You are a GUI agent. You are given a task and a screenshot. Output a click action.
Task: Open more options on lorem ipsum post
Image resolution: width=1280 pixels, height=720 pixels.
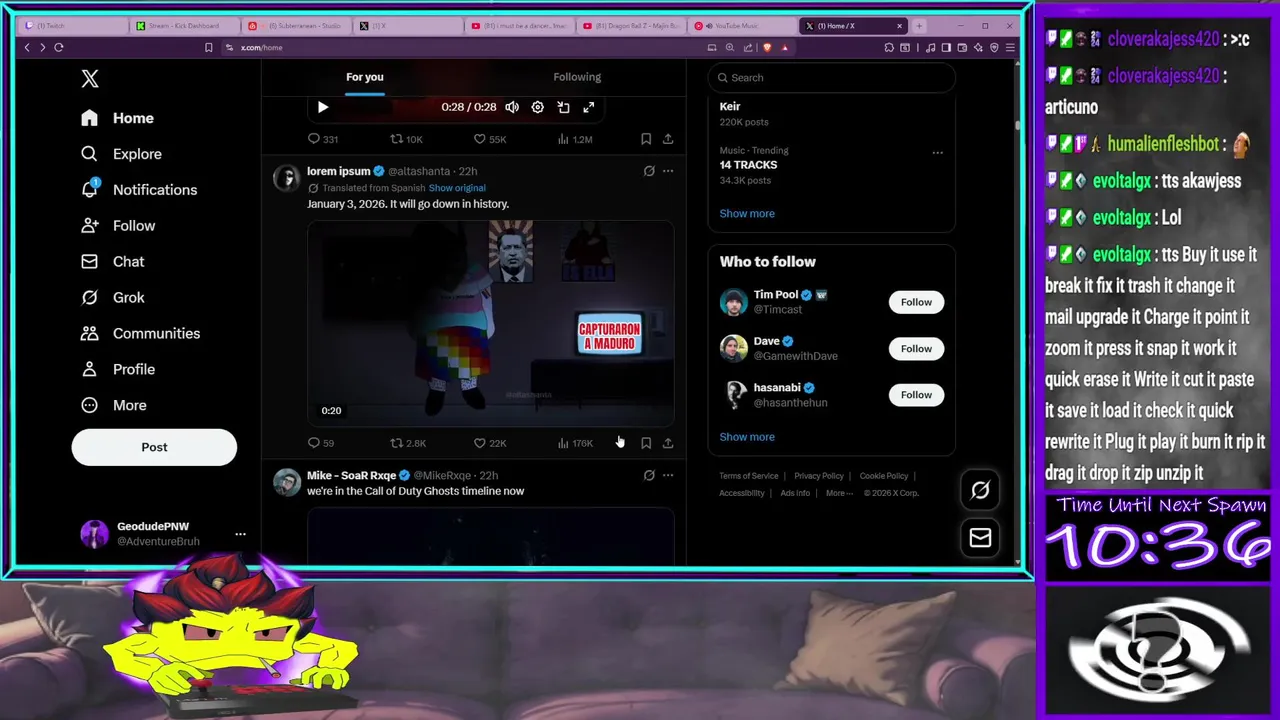668,171
